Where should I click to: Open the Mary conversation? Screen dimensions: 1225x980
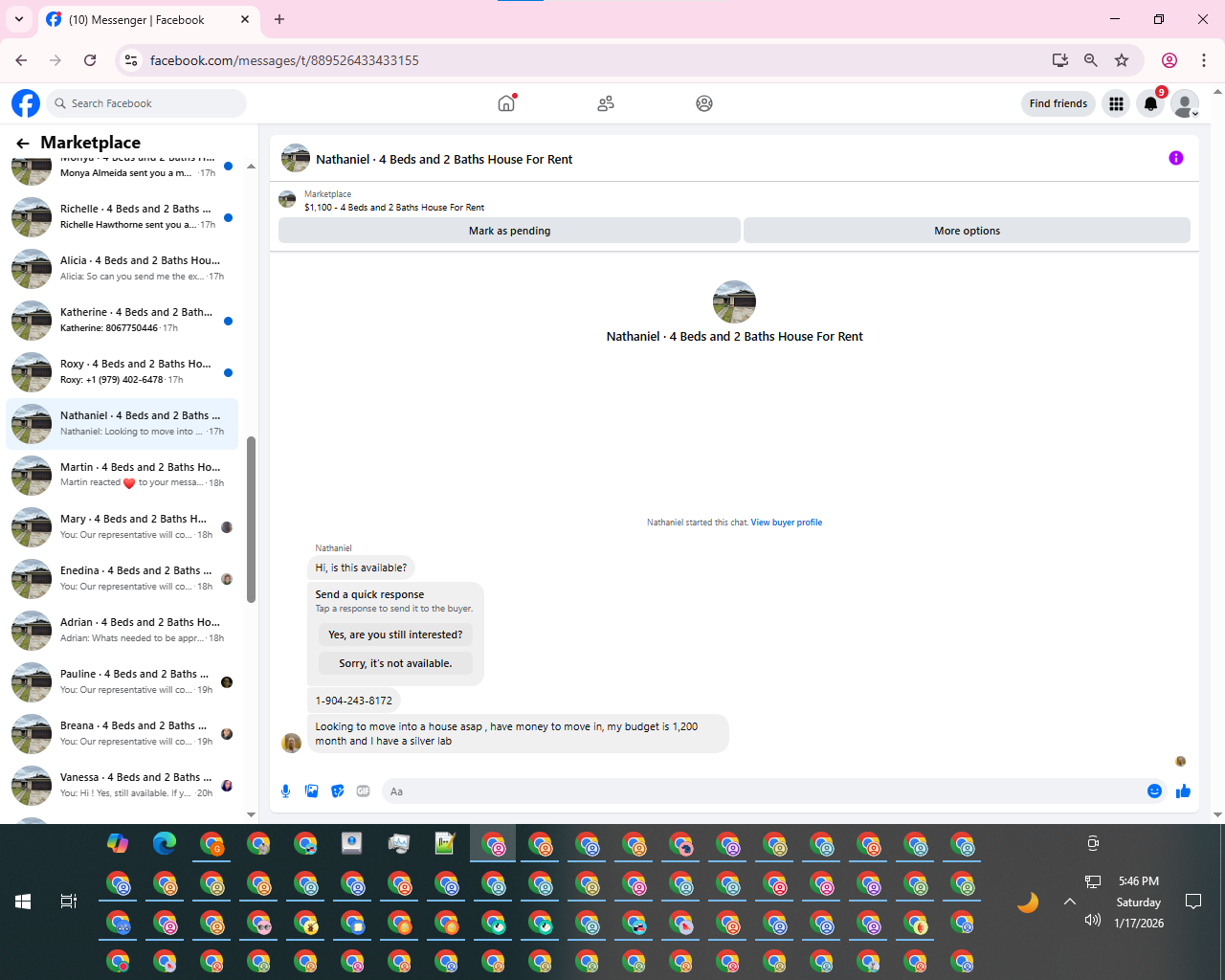point(122,527)
